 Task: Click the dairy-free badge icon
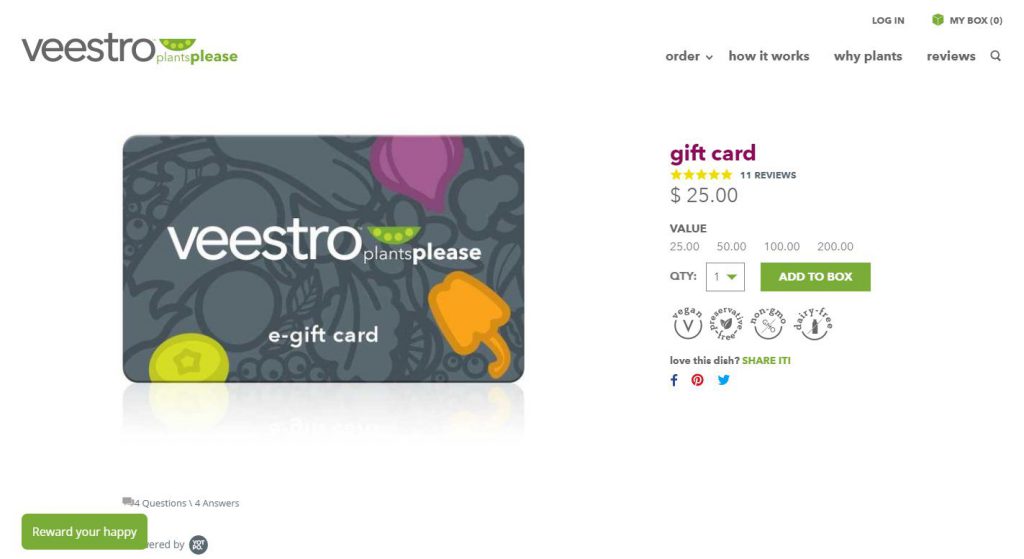(812, 323)
